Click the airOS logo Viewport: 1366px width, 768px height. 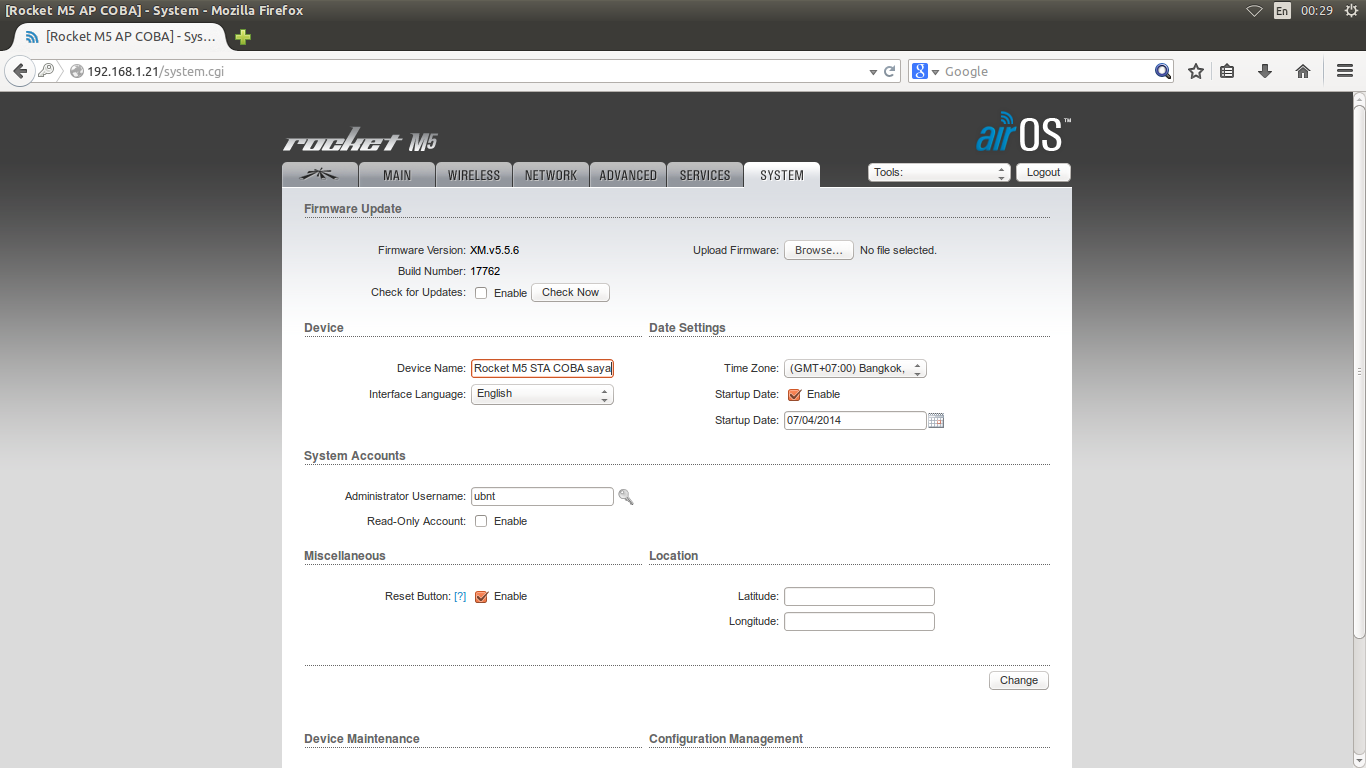pos(1023,133)
